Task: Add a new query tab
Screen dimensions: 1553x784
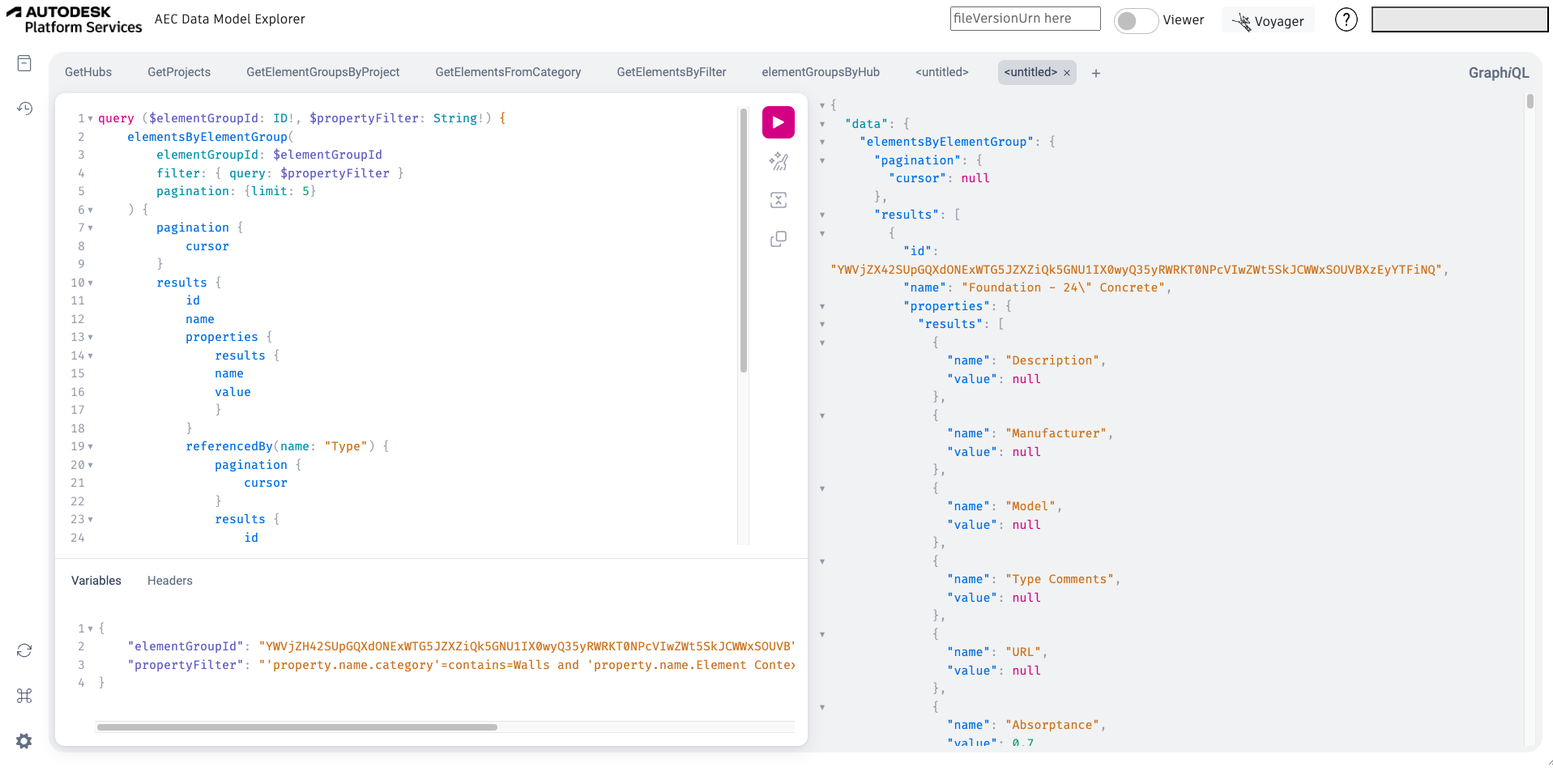Action: pos(1095,73)
